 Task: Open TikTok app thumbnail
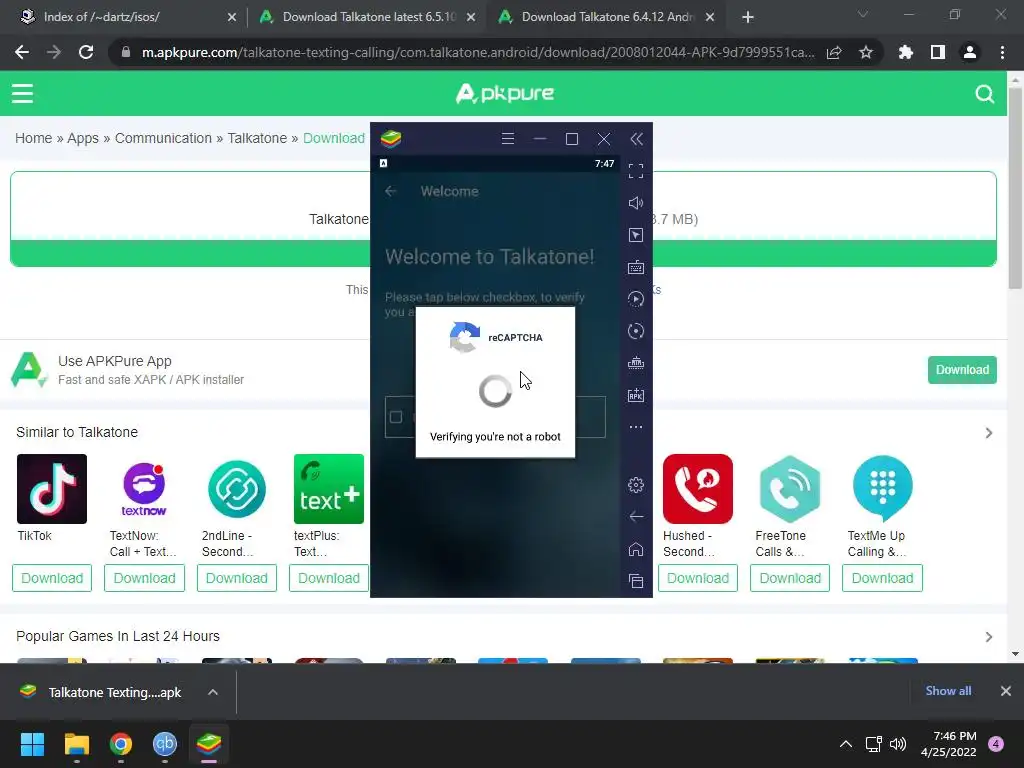pos(52,488)
